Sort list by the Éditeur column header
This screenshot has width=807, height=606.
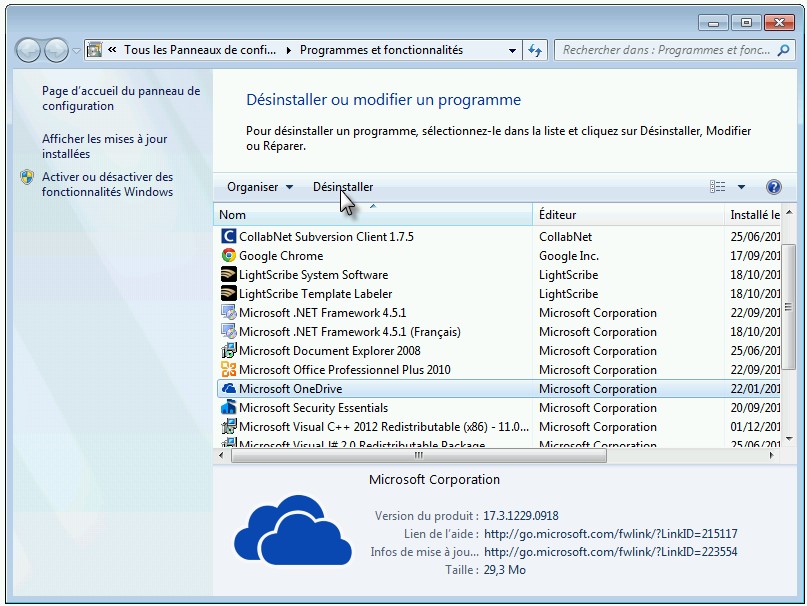[627, 215]
